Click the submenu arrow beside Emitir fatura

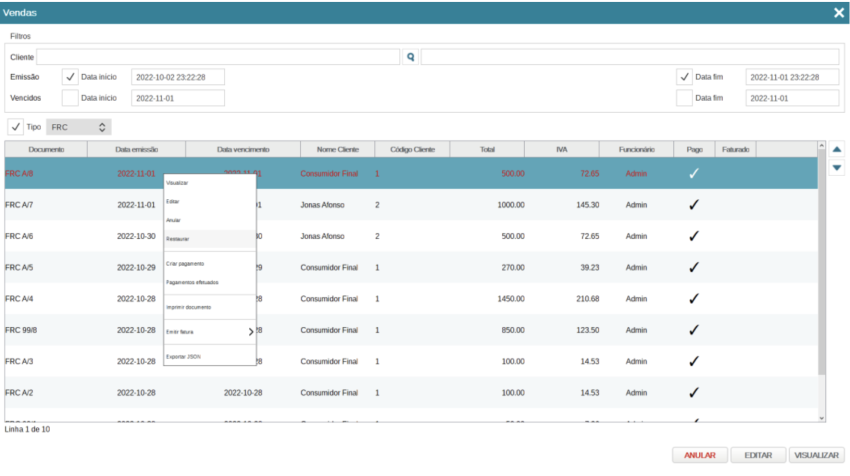[250, 331]
